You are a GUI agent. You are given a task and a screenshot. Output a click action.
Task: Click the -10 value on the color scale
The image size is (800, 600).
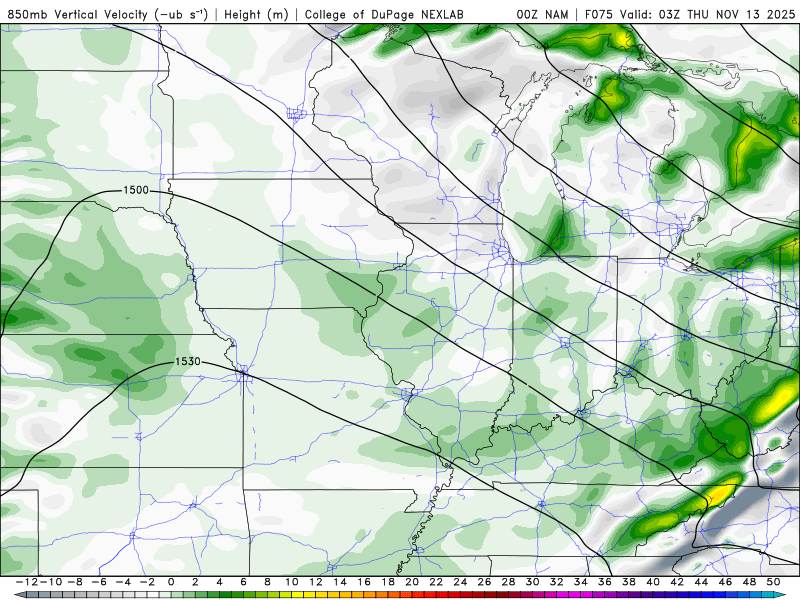click(x=51, y=582)
